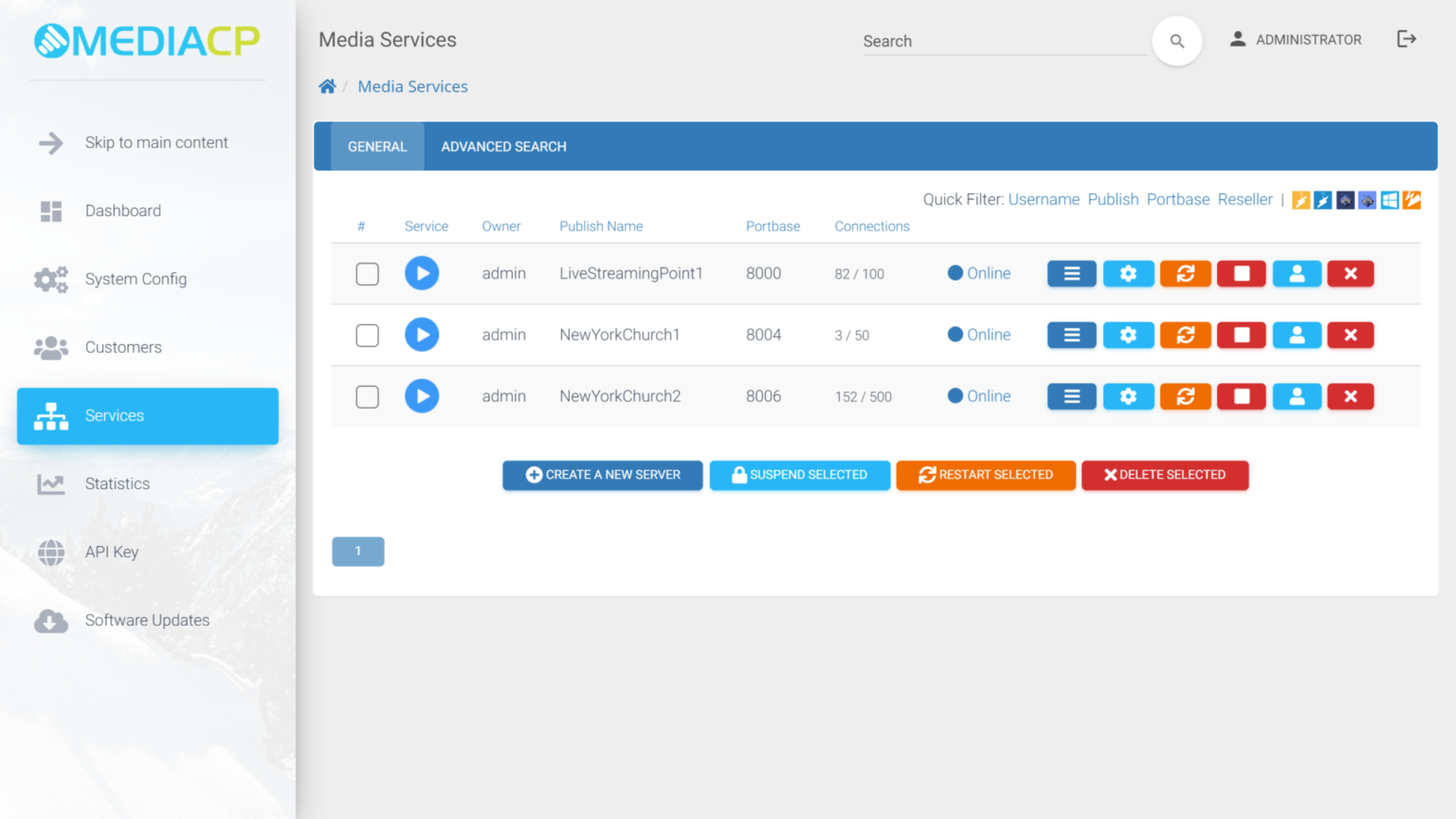Open the hamburger menu icon for LiveStreamingPoint1
This screenshot has width=1456, height=819.
pos(1071,273)
